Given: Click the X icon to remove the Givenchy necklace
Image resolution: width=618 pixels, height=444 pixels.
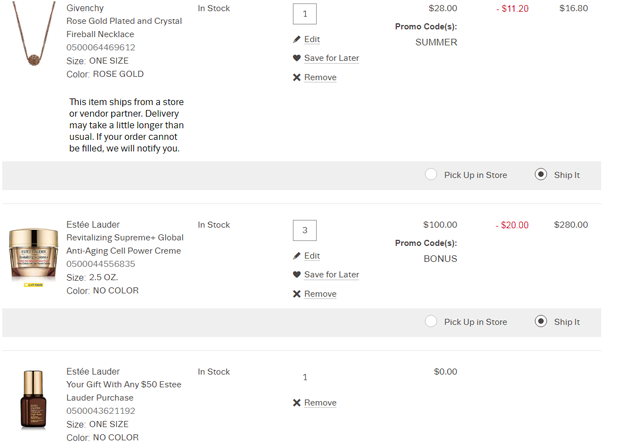Looking at the screenshot, I should coord(297,77).
